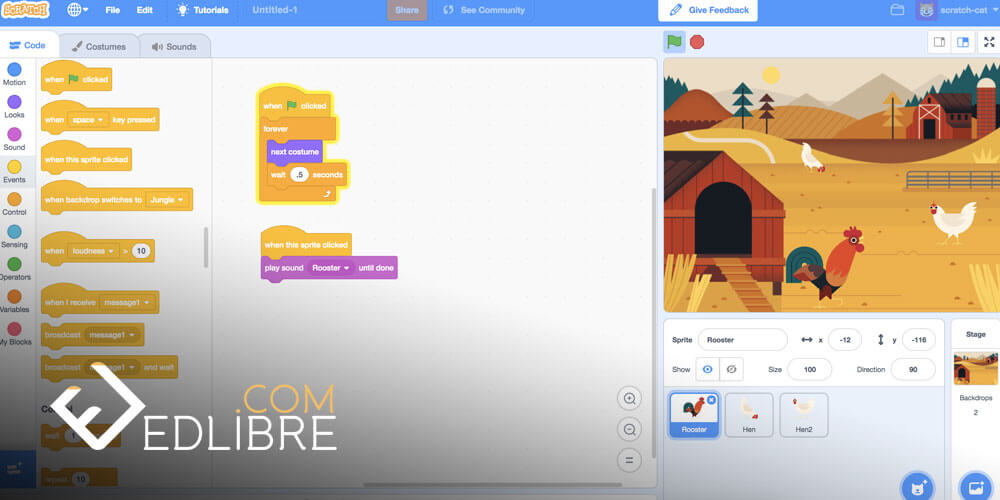Zoom out the code workspace
Screen dimensions: 1000x500
point(629,429)
